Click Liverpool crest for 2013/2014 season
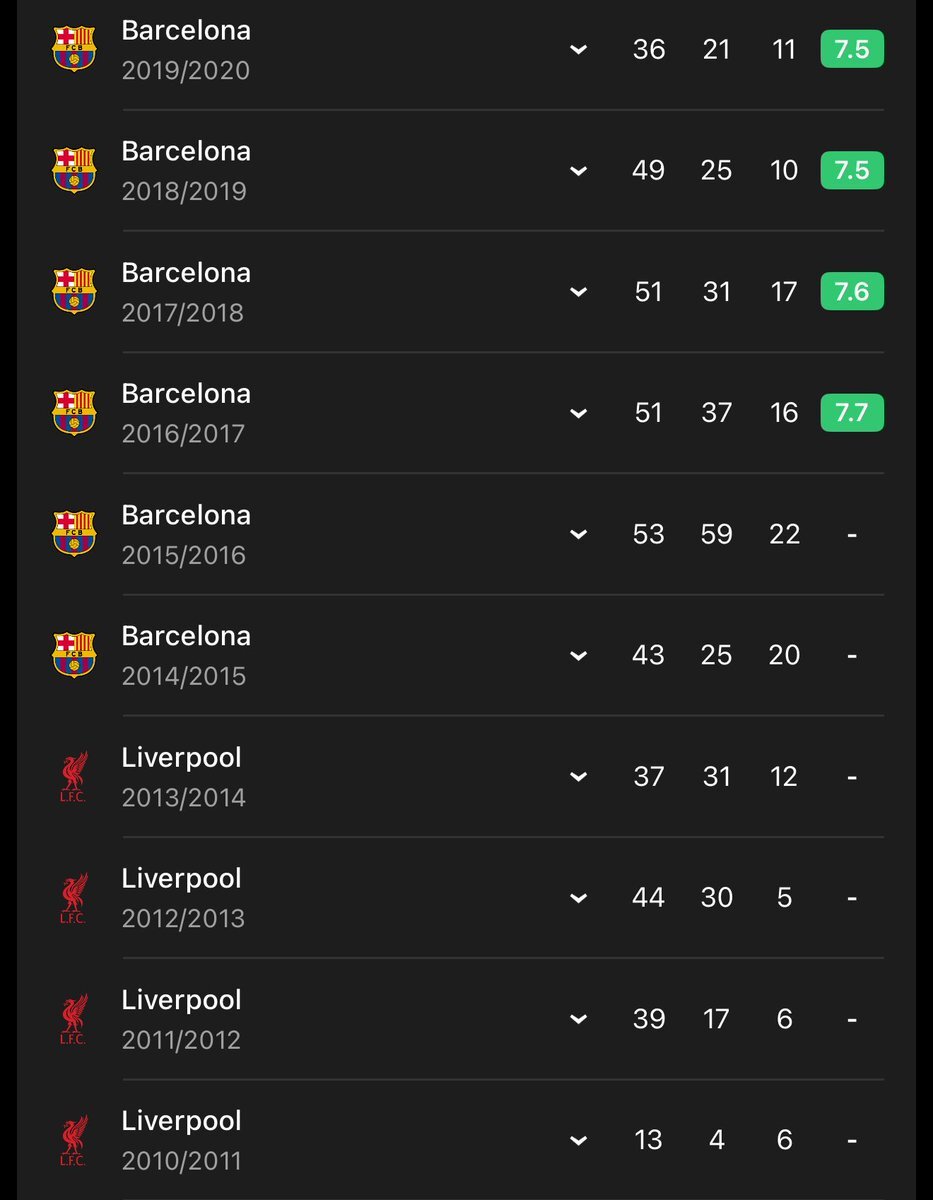933x1200 pixels. pyautogui.click(x=74, y=776)
